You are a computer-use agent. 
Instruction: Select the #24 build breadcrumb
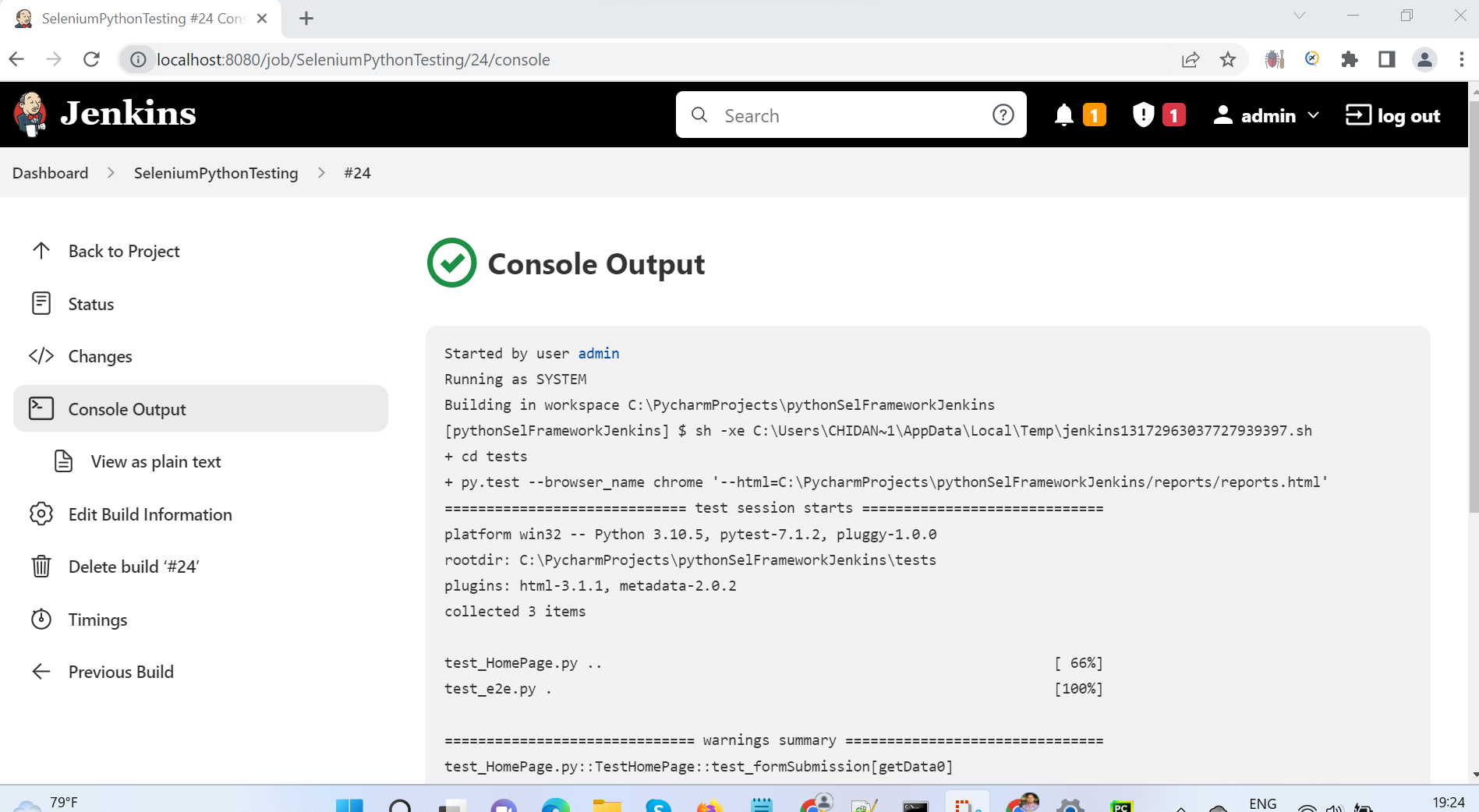(x=357, y=173)
